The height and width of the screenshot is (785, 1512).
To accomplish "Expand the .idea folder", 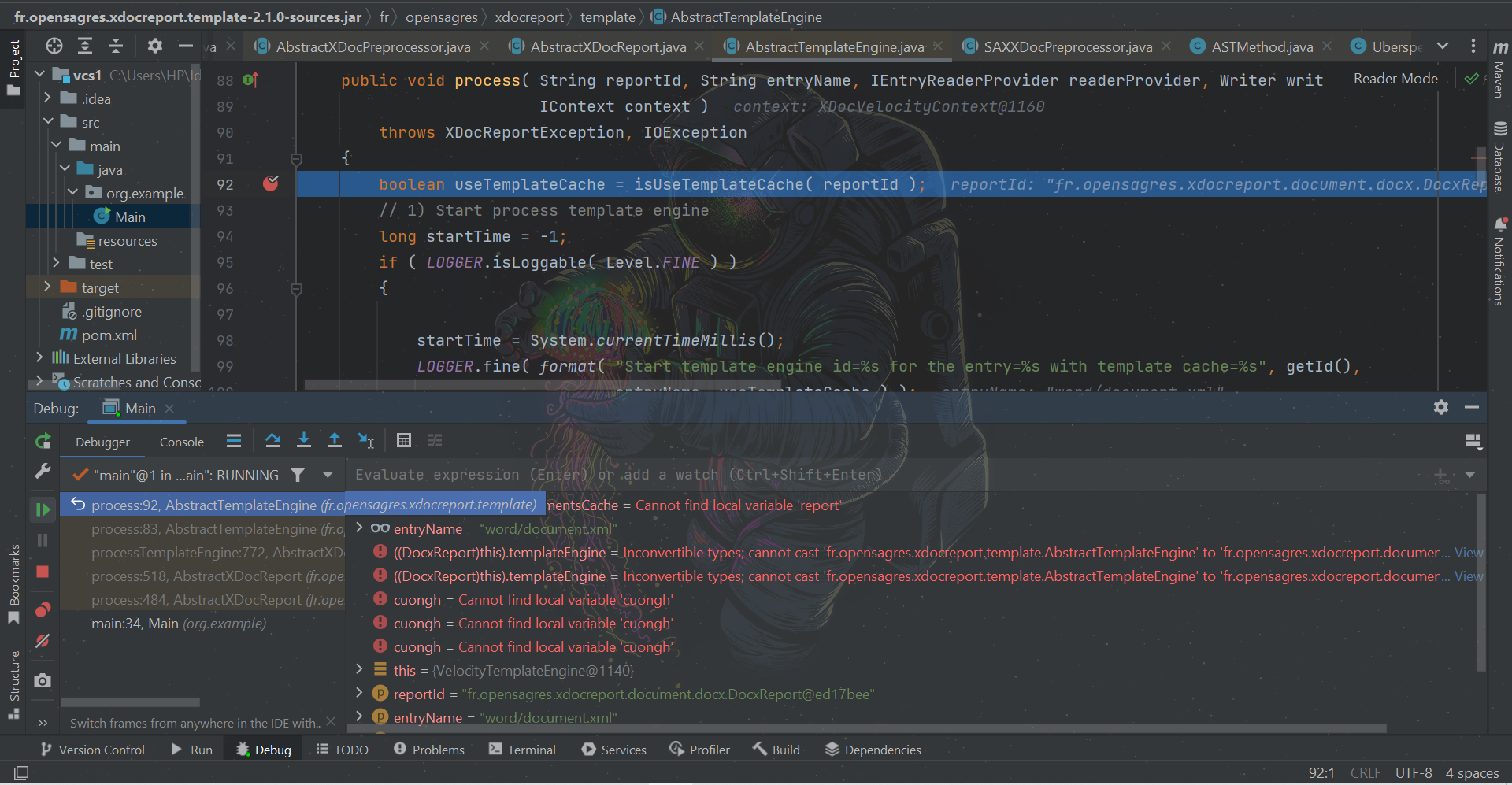I will point(48,98).
